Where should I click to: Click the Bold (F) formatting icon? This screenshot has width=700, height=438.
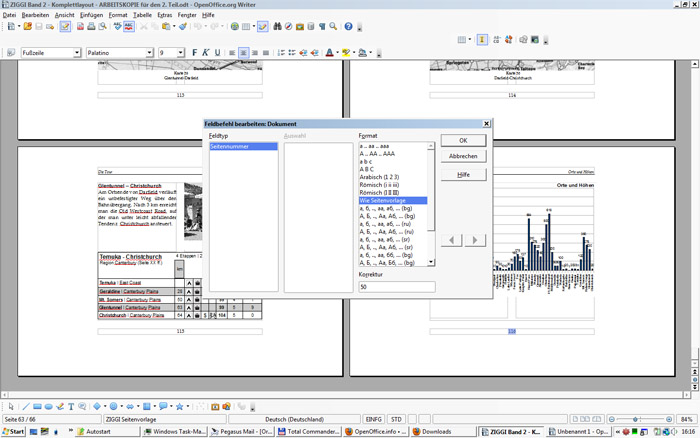point(196,52)
